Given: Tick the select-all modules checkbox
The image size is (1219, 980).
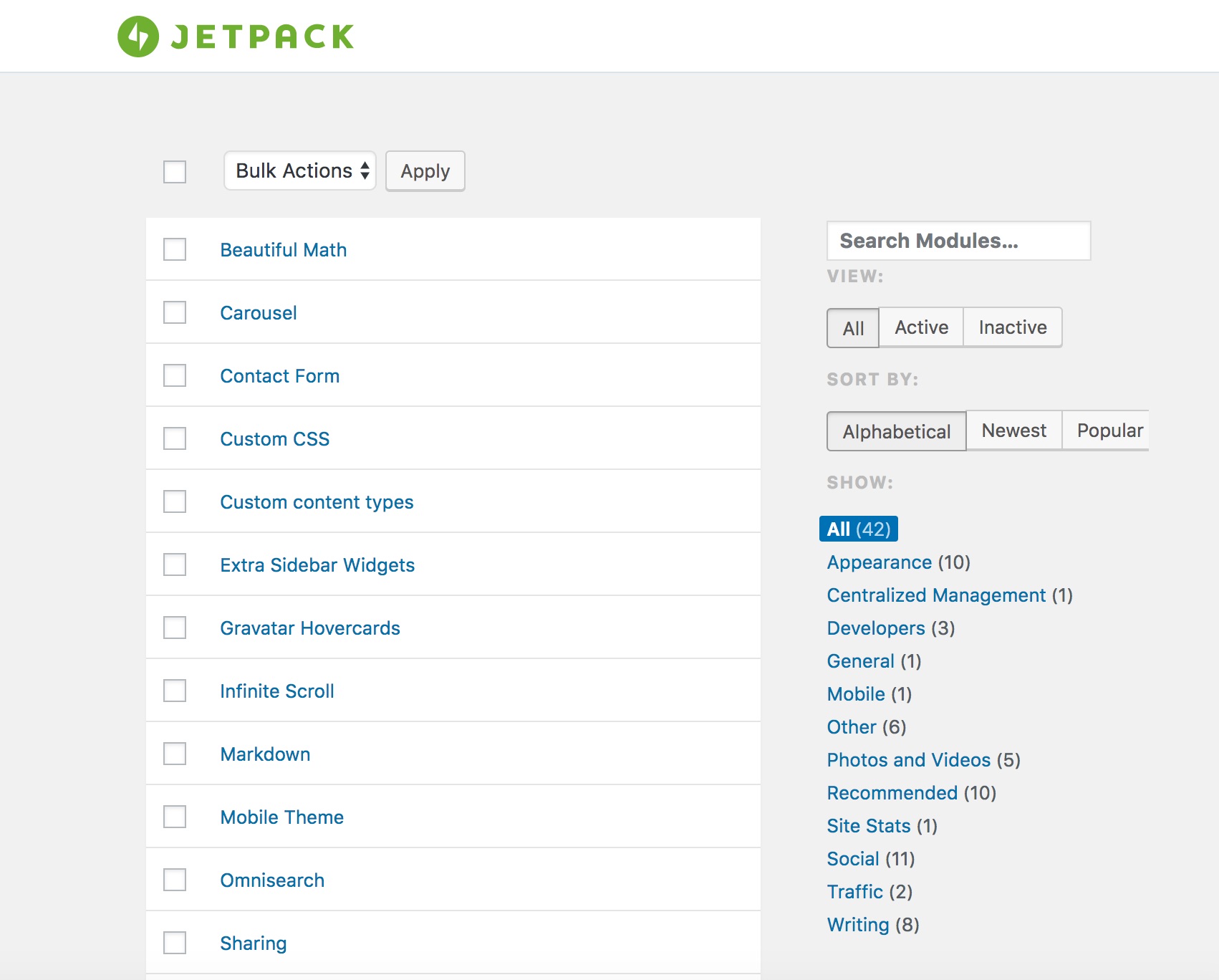Looking at the screenshot, I should [175, 172].
